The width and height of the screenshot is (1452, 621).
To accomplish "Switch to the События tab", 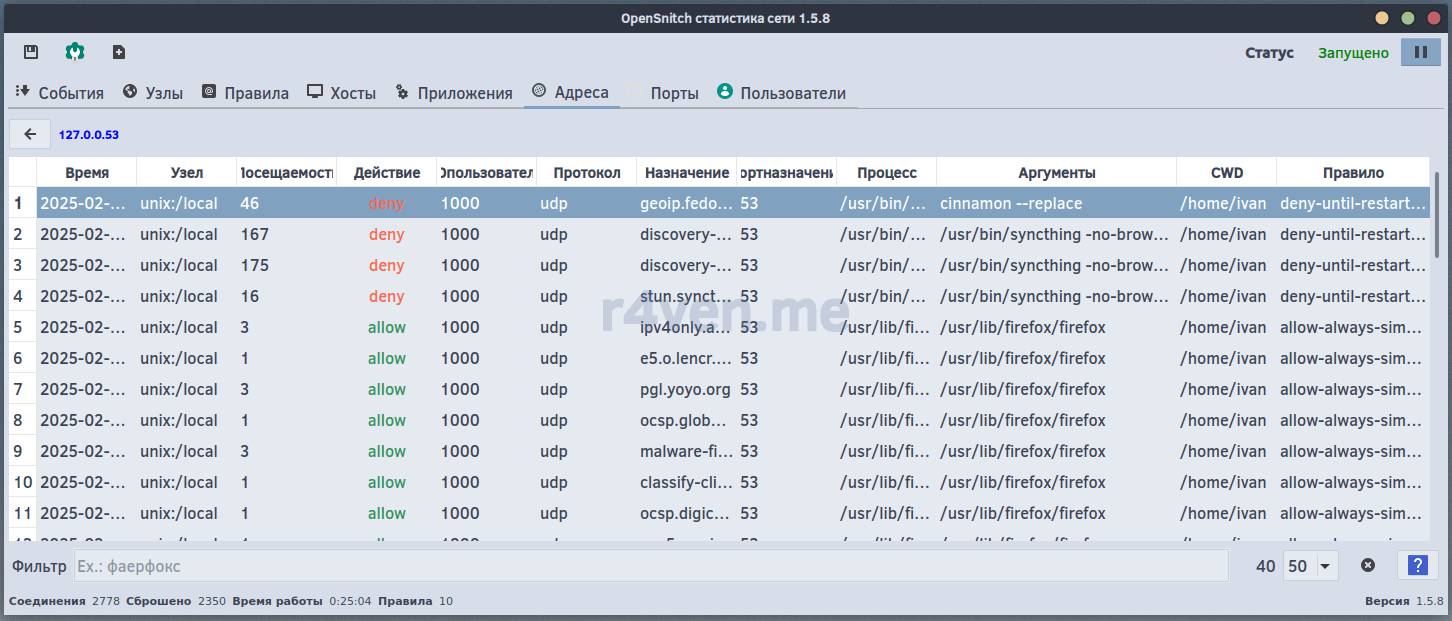I will tap(60, 93).
